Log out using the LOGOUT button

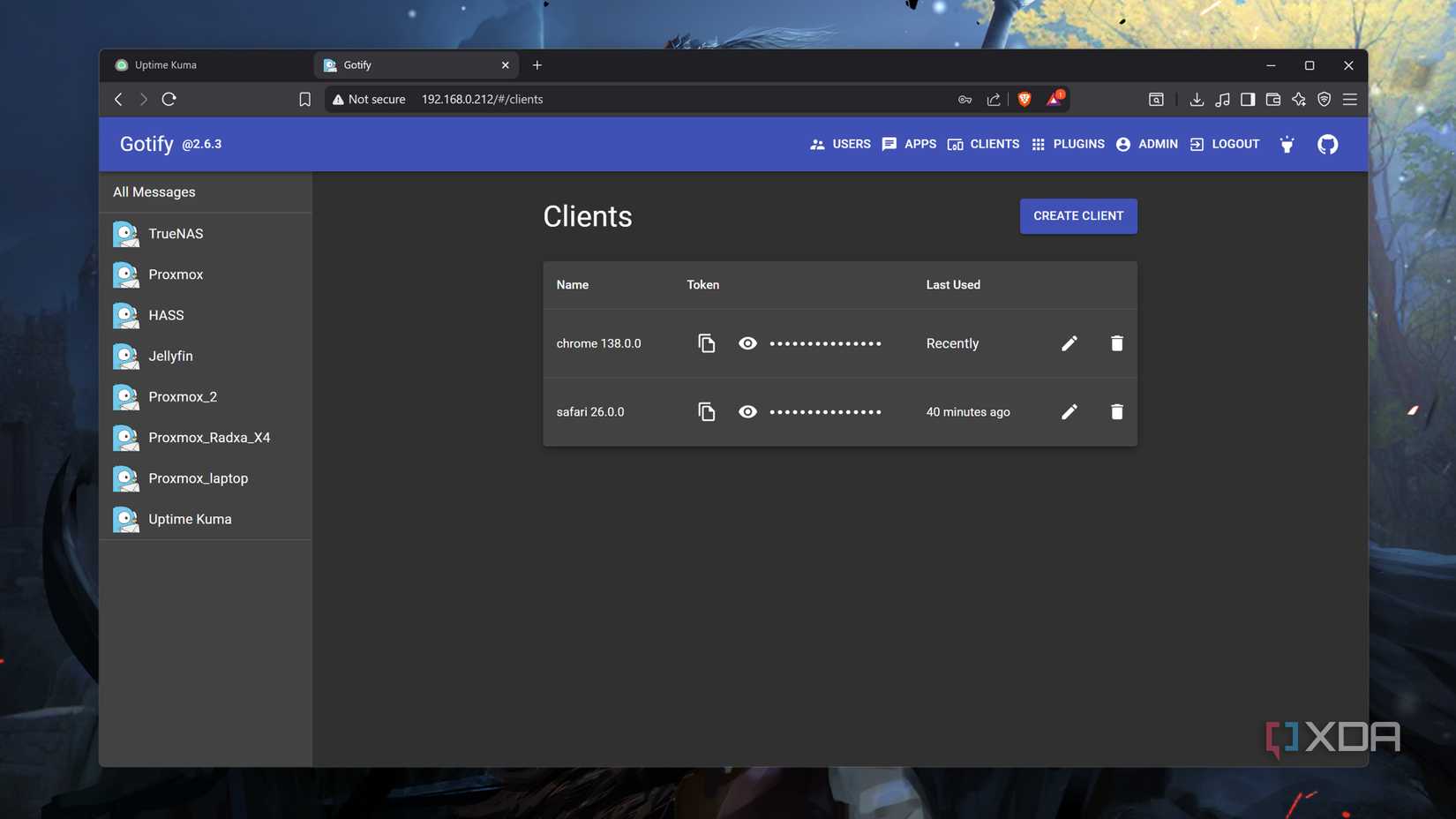coord(1225,145)
